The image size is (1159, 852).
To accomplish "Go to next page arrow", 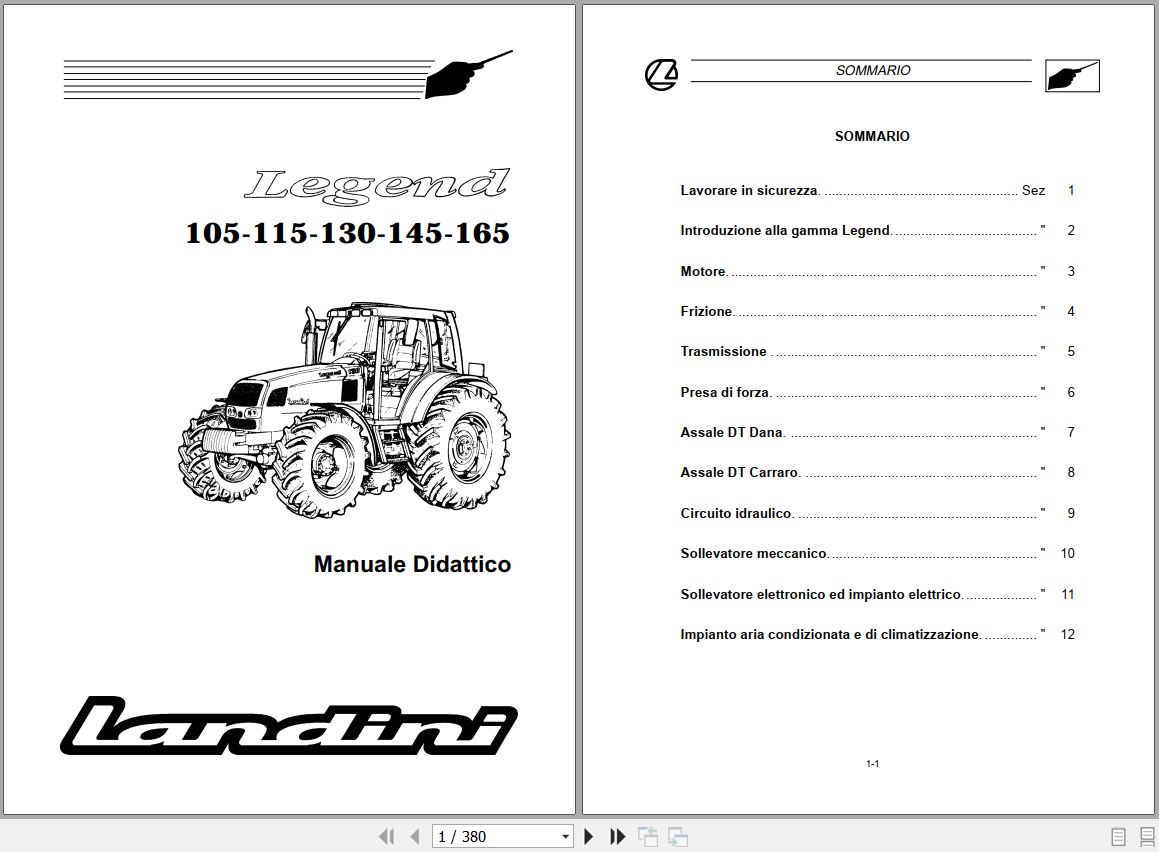I will tap(588, 836).
